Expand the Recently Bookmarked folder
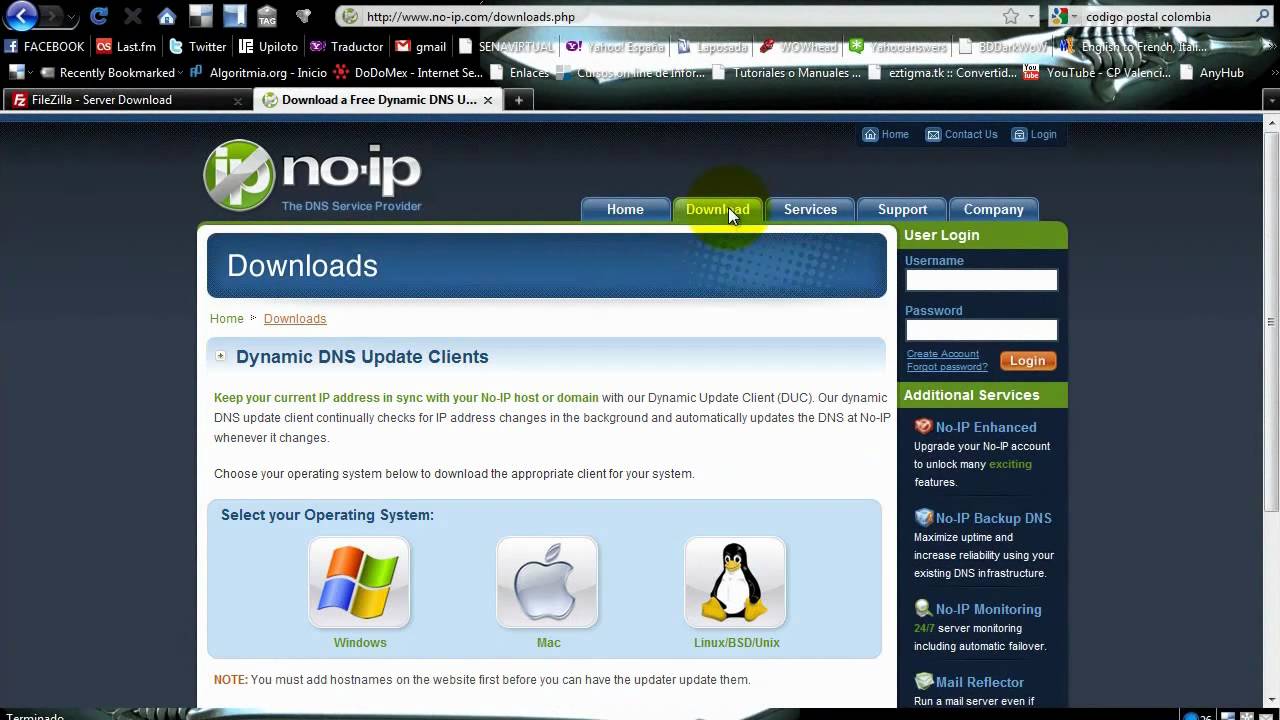1280x720 pixels. coord(111,72)
